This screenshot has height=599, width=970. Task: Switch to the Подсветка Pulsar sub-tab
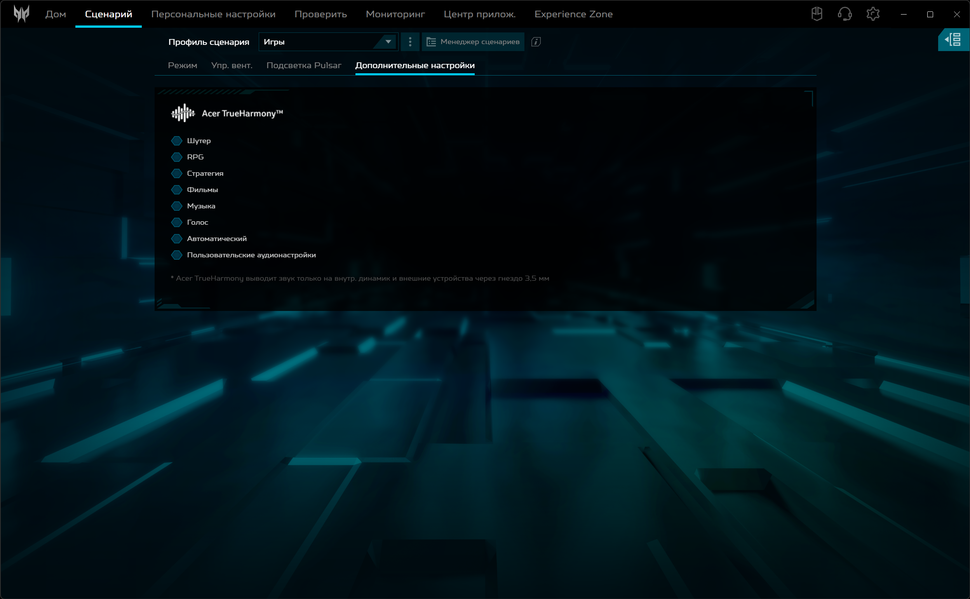(x=304, y=65)
